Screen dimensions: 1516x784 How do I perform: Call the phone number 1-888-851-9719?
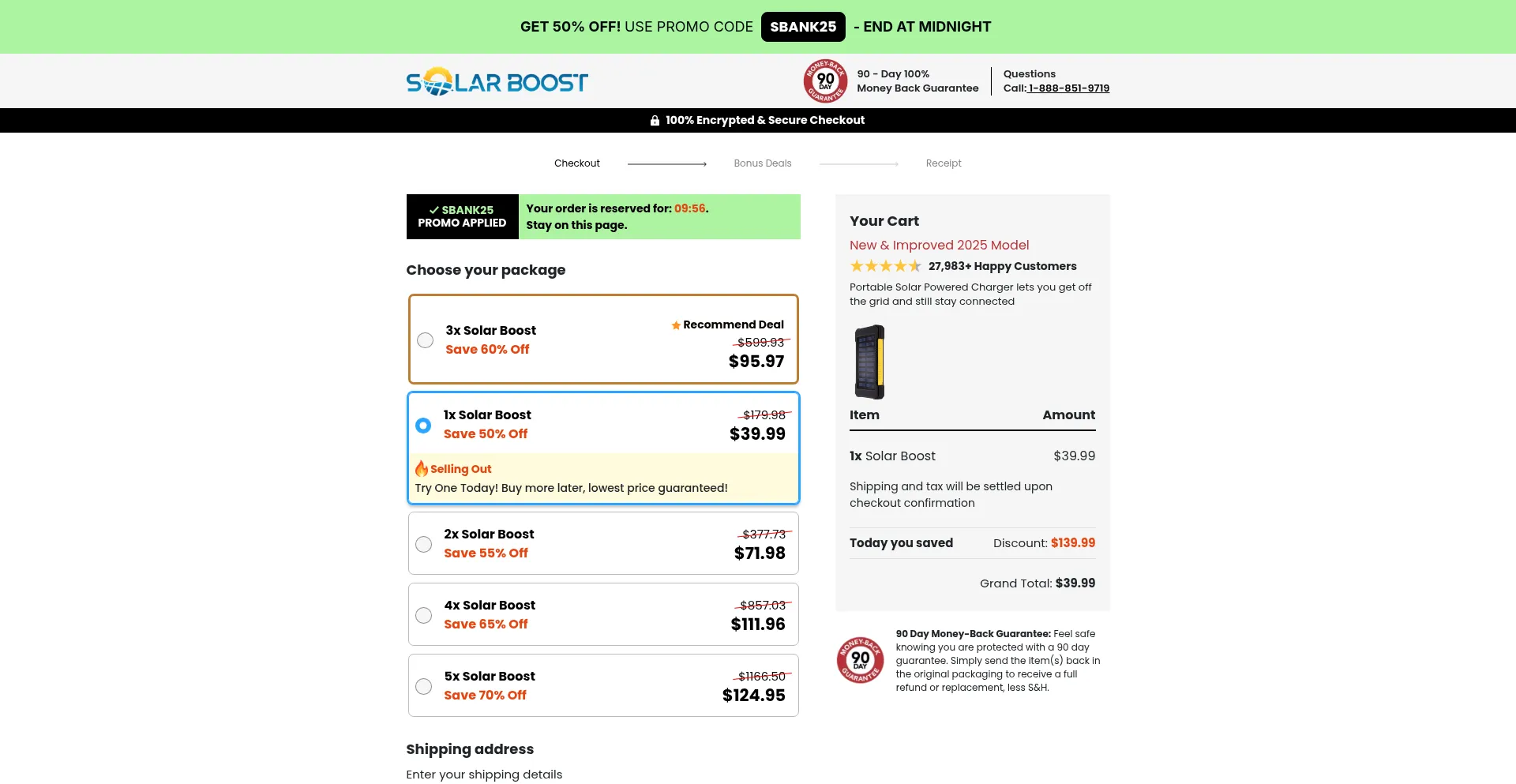coord(1068,88)
